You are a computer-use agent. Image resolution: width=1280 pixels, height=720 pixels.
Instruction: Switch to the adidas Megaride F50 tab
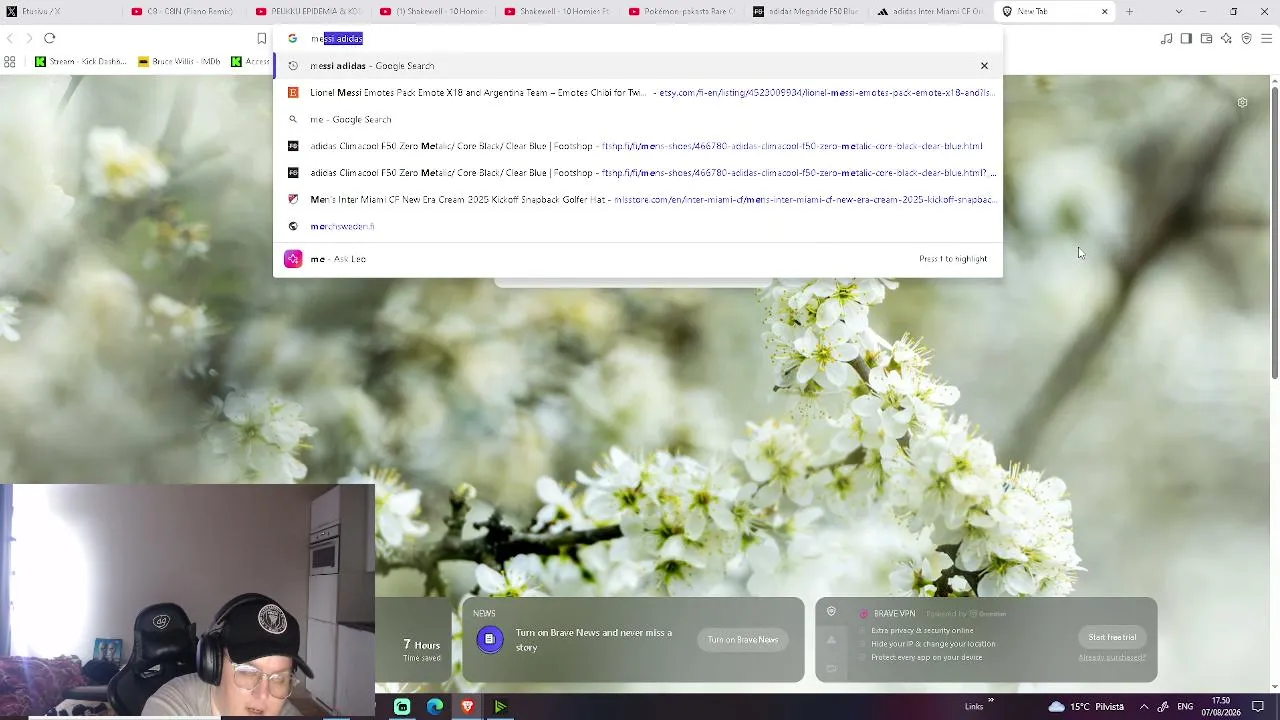pyautogui.click(x=808, y=12)
